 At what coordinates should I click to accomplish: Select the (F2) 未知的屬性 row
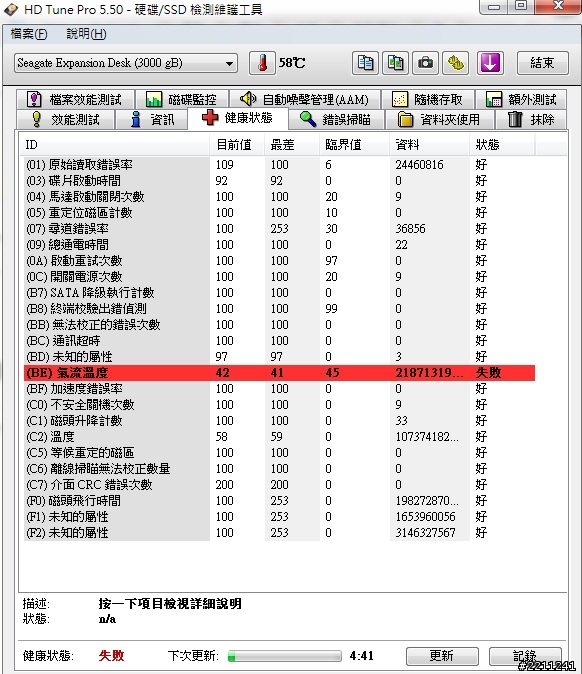[279, 533]
